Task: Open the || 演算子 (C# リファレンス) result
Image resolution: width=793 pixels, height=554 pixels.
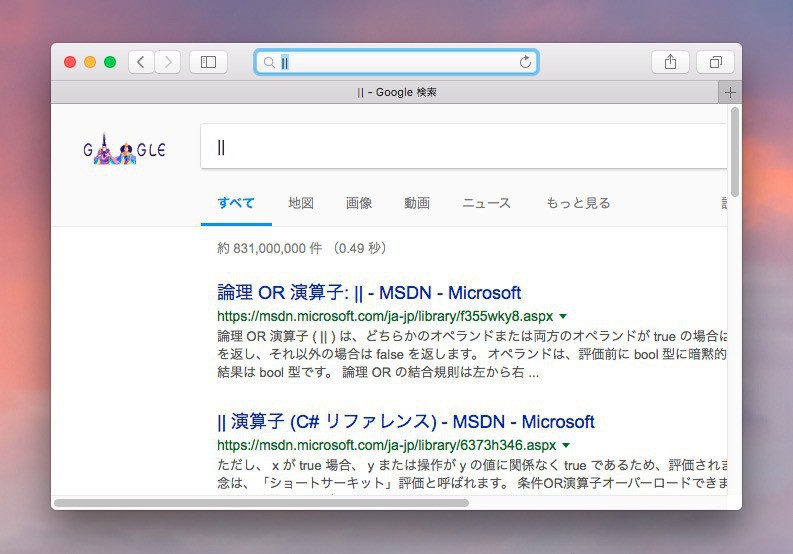Action: coord(406,421)
